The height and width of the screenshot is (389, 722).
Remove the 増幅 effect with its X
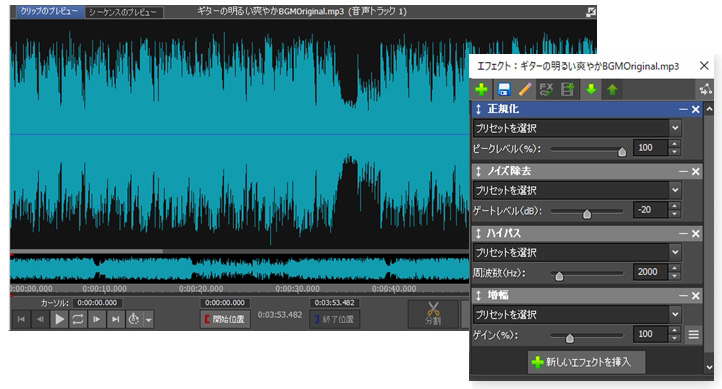695,296
